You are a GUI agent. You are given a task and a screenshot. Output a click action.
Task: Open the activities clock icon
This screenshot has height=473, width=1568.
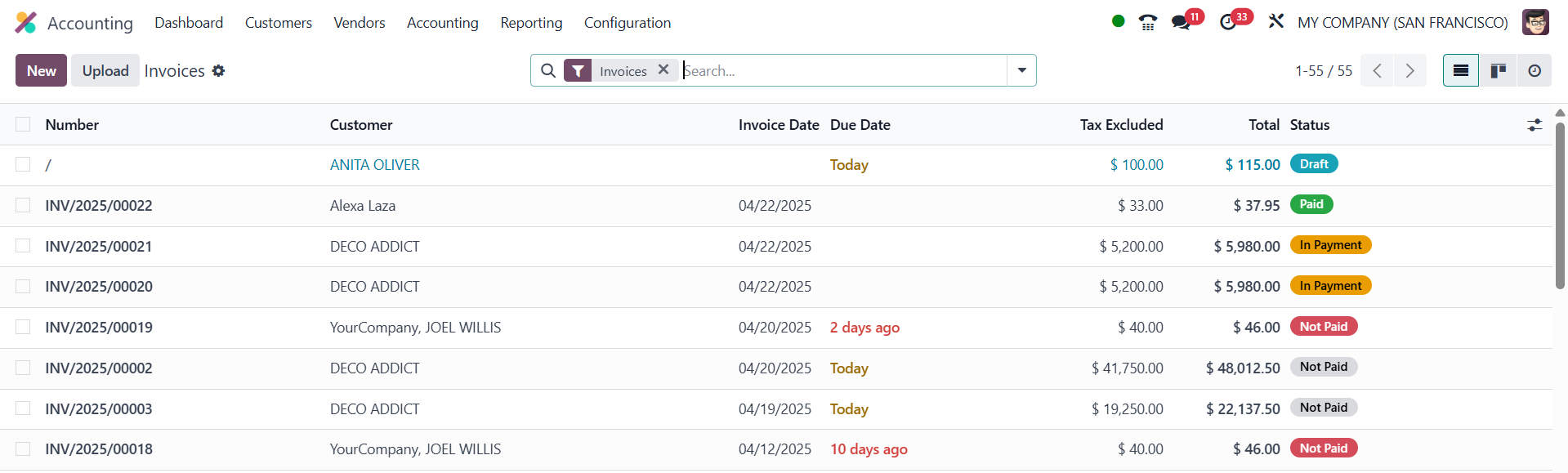coord(1228,23)
